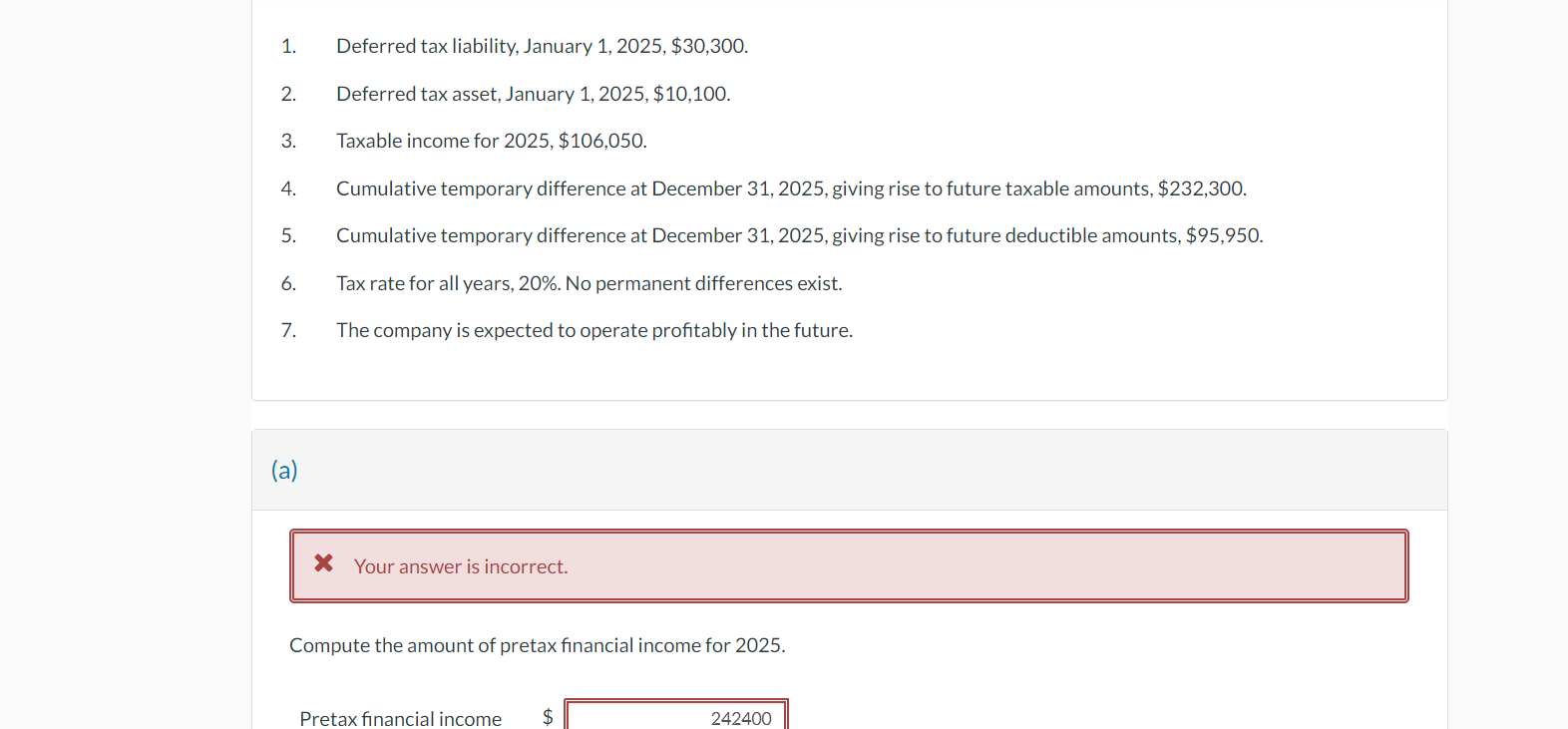Click item 3 showing taxable income $106,050

tap(492, 140)
